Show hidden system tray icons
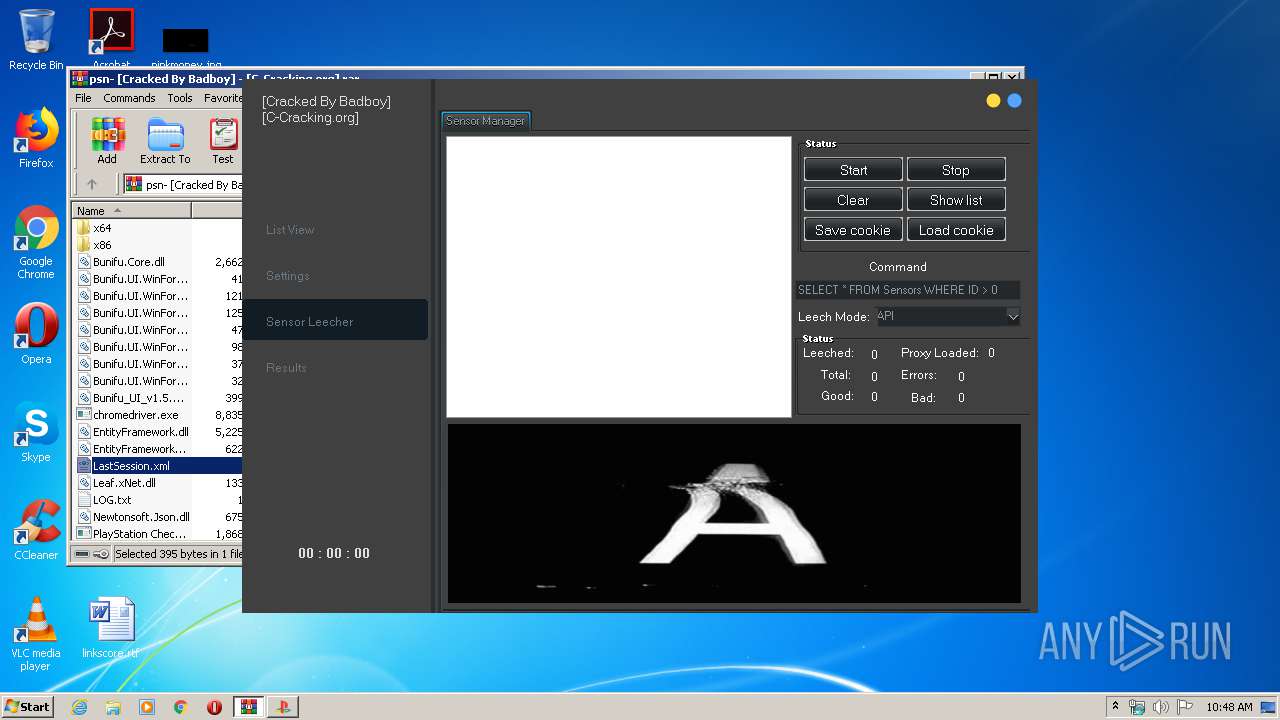Viewport: 1280px width, 720px height. tap(1115, 707)
